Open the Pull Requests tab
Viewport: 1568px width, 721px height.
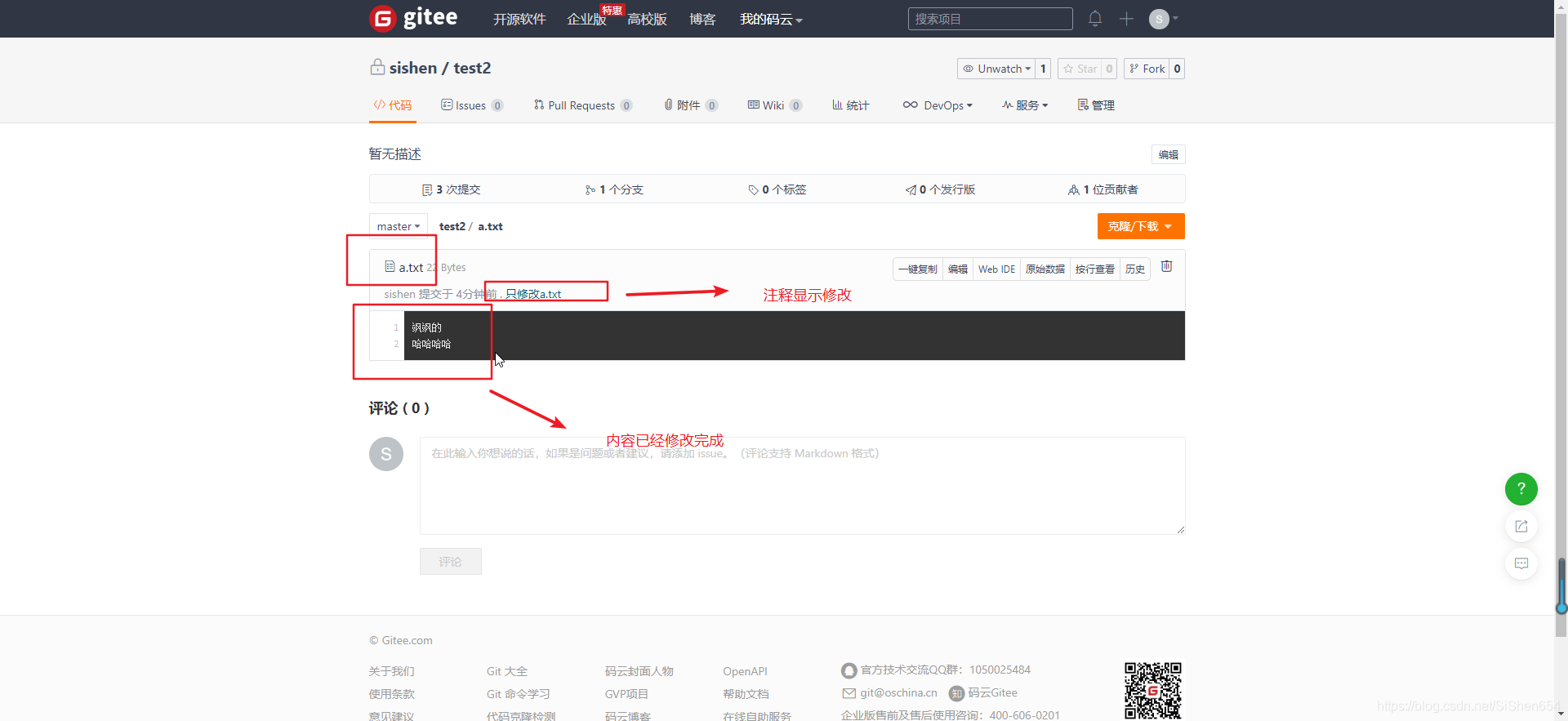point(583,105)
